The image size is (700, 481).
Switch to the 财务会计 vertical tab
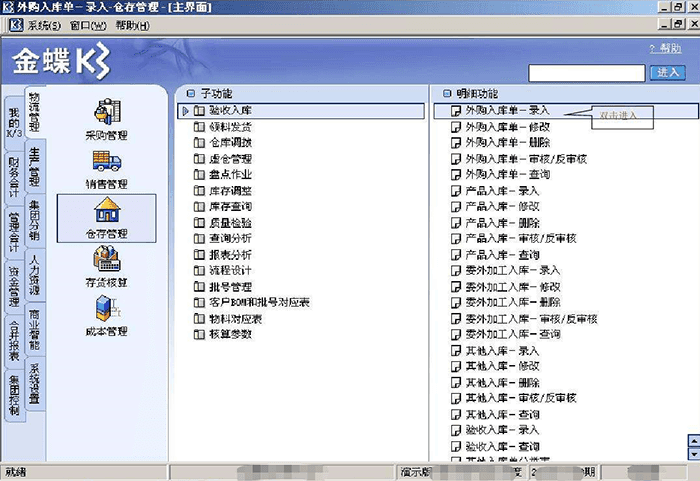tap(14, 177)
